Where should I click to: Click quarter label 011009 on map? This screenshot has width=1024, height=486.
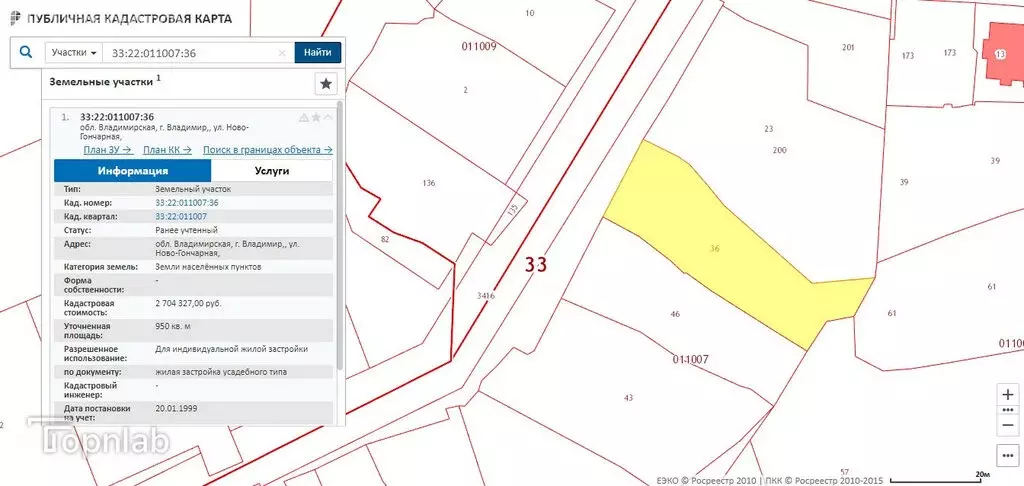coord(479,46)
